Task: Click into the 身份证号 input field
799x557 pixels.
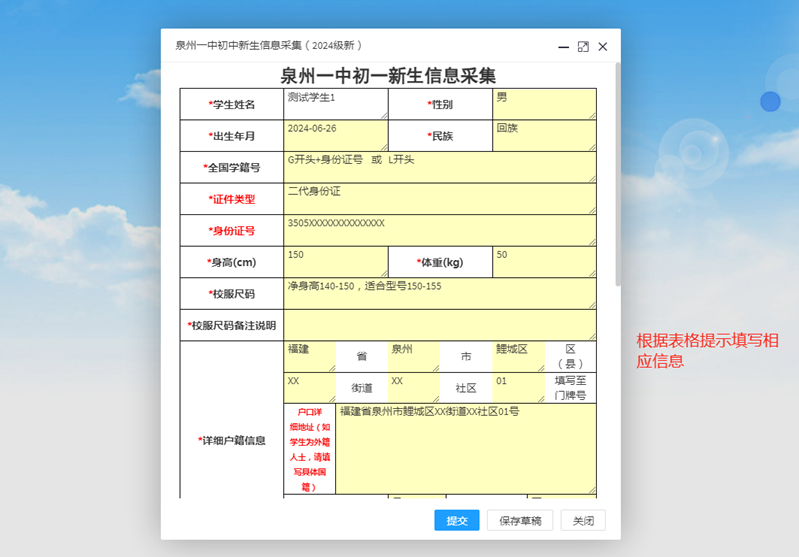Action: point(440,230)
